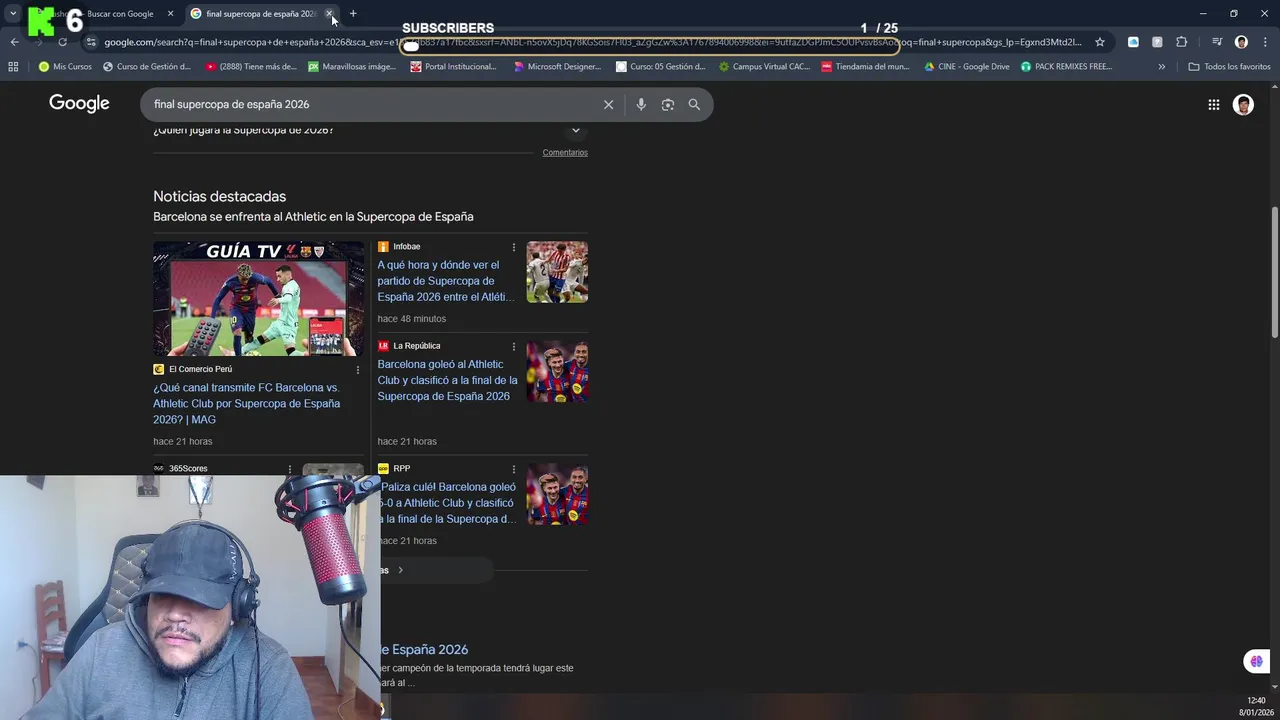This screenshot has height=720, width=1280.
Task: Open more options for El Comercio Perú article
Action: 357,370
